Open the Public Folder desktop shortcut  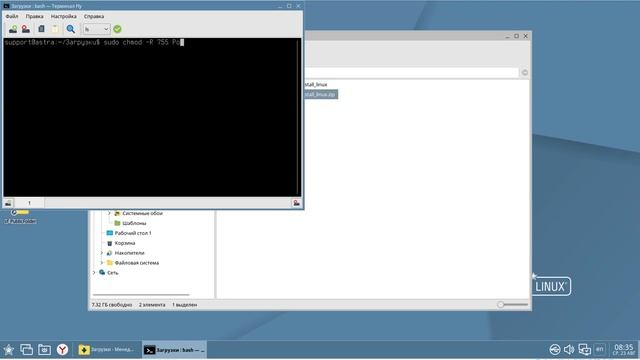point(20,216)
